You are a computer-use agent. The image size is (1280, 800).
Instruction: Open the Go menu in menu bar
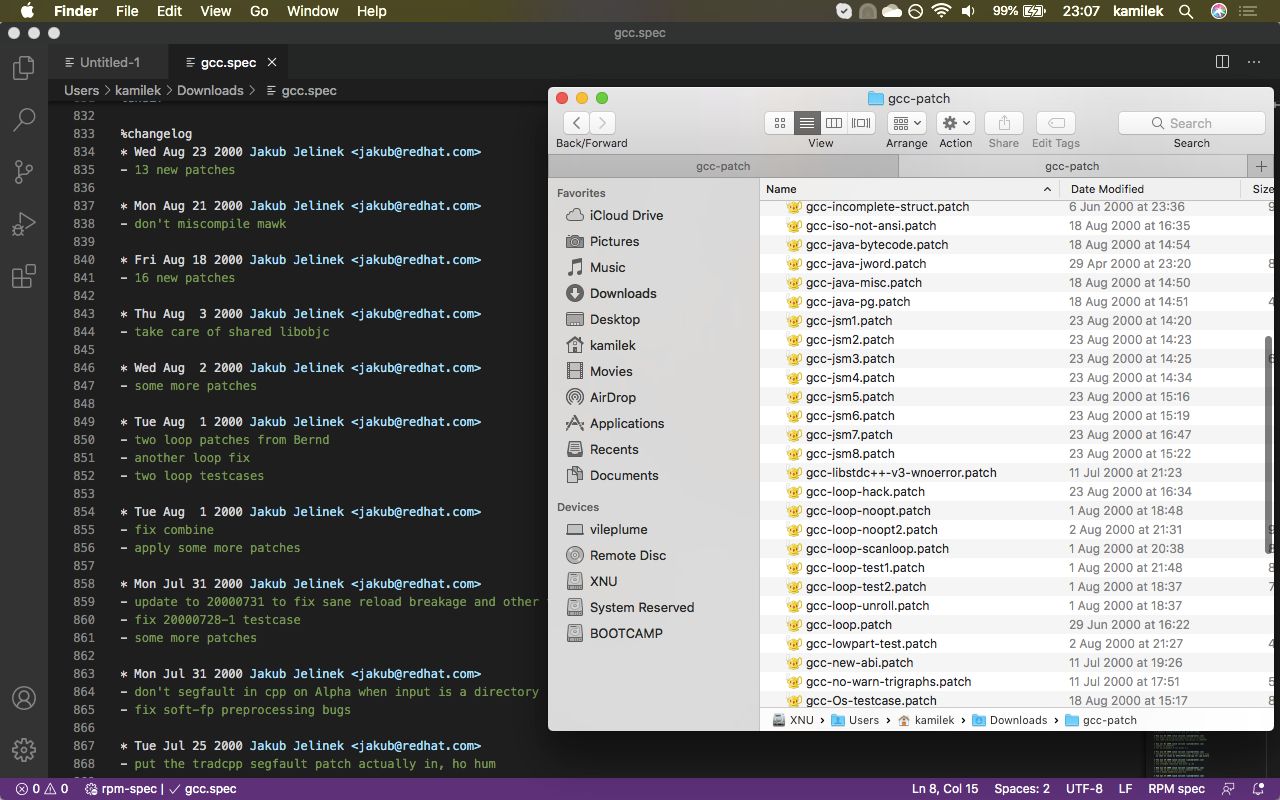259,11
